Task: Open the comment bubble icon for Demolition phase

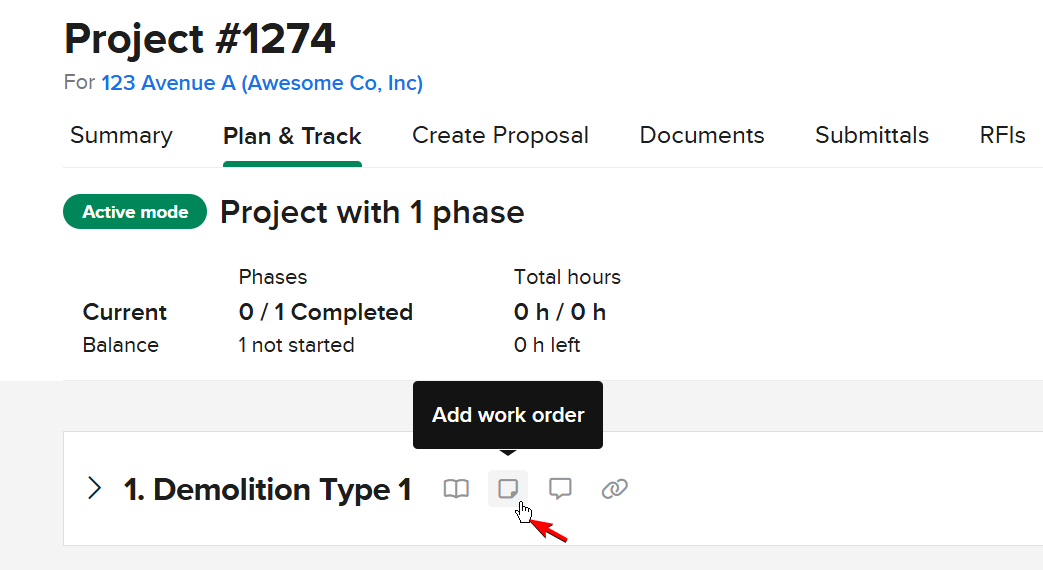Action: click(561, 489)
